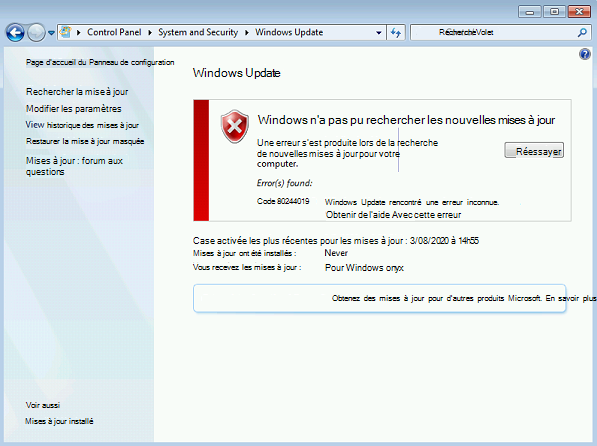597x446 pixels.
Task: Click the Refresh icon next to address bar
Action: pyautogui.click(x=396, y=33)
